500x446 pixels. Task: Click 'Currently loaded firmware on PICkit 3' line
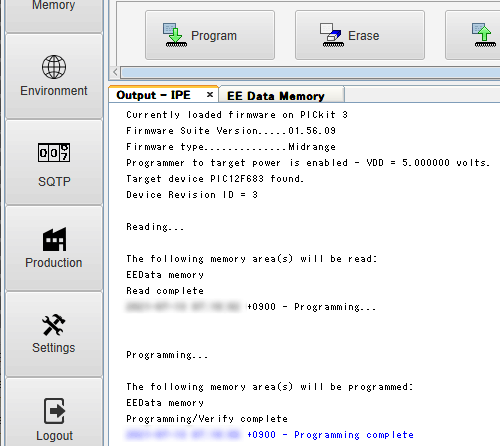[x=237, y=115]
